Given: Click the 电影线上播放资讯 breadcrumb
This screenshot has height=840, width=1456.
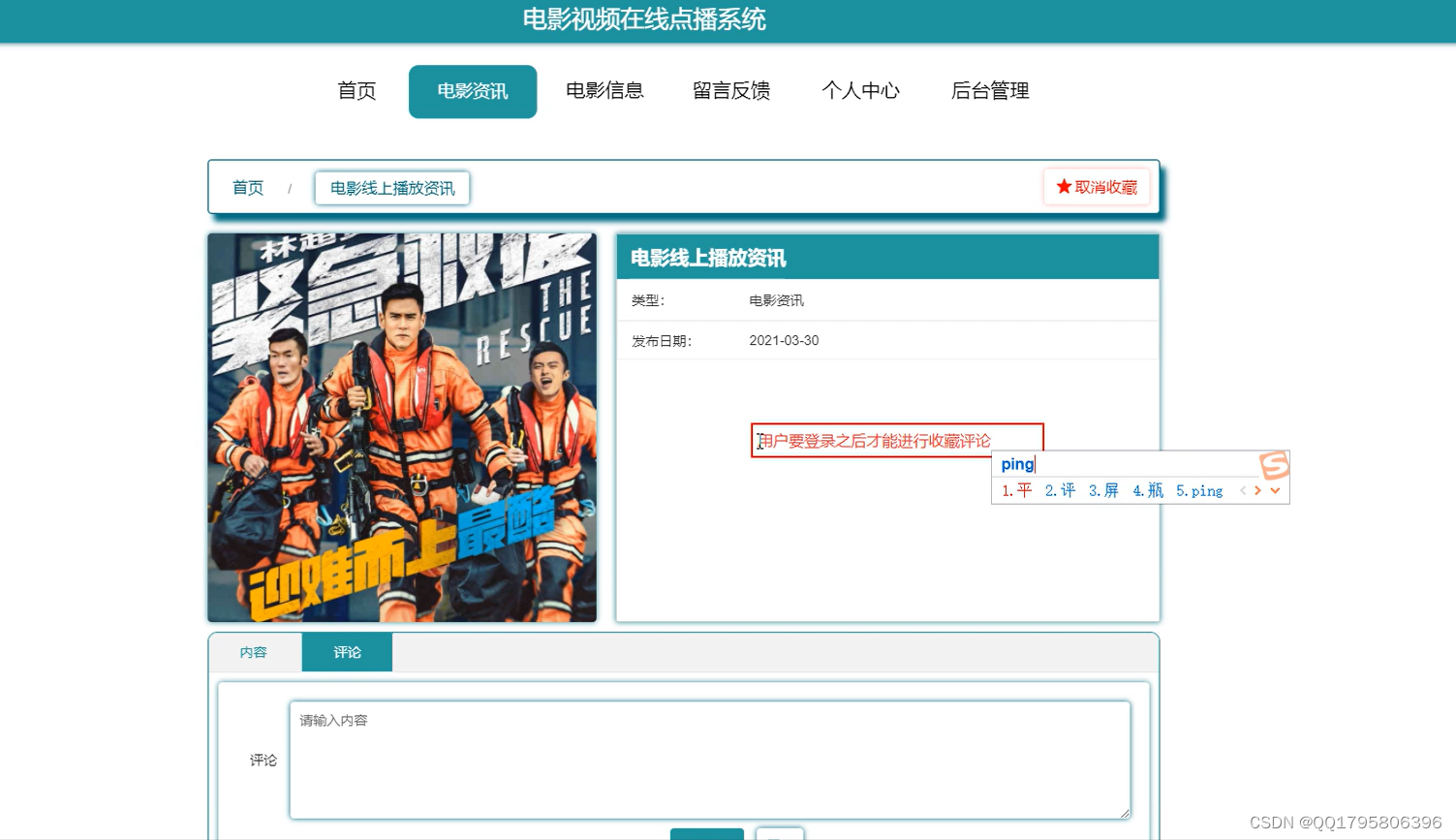Looking at the screenshot, I should (x=392, y=188).
